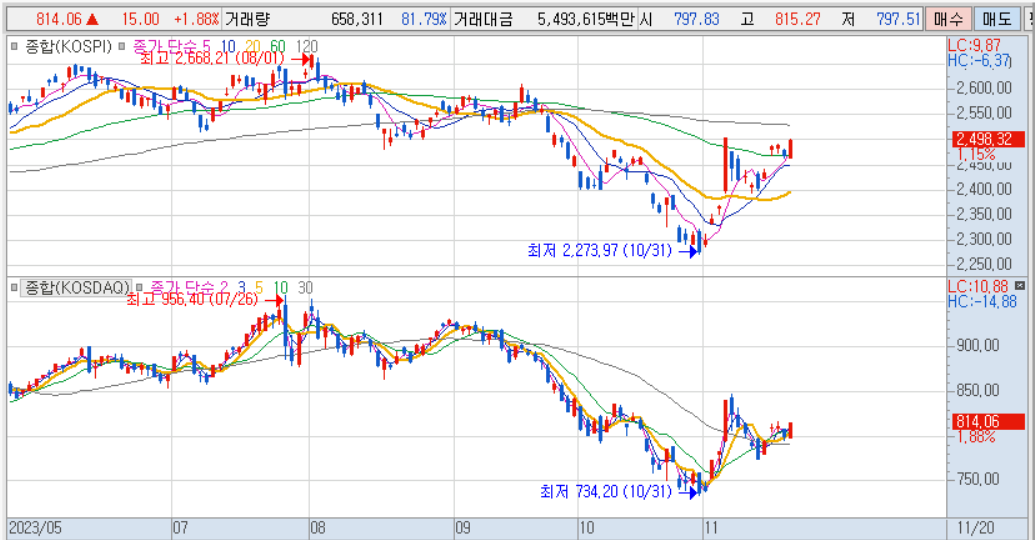The width and height of the screenshot is (1035, 540).
Task: Select the 120-day moving average label on KOSPI
Action: pyautogui.click(x=308, y=46)
